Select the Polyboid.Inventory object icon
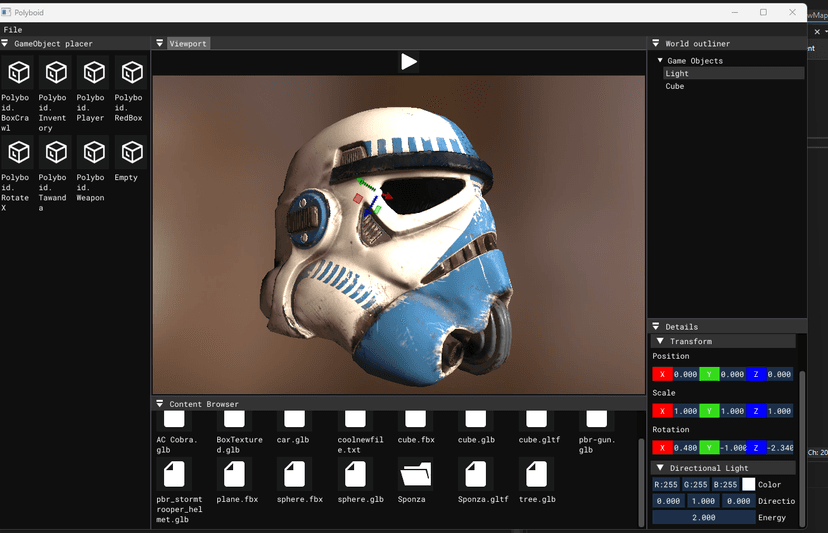 pyautogui.click(x=56, y=73)
